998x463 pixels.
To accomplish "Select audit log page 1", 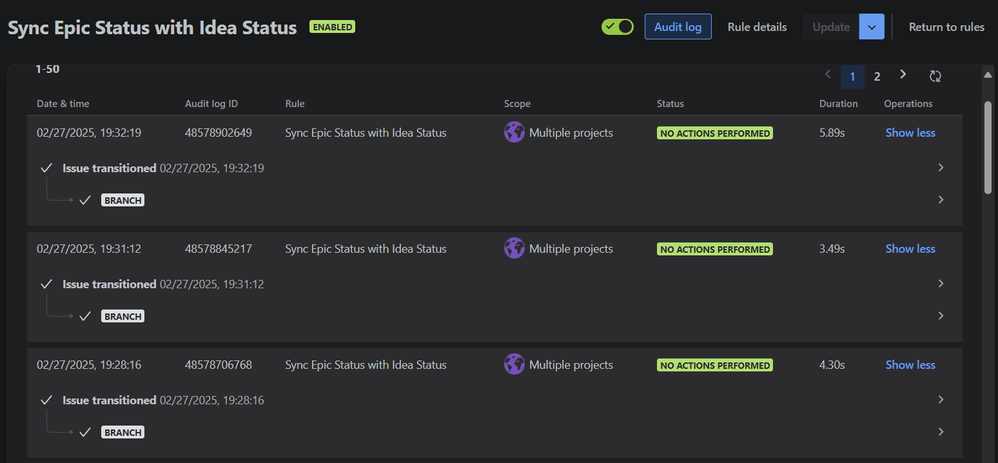I will [852, 76].
